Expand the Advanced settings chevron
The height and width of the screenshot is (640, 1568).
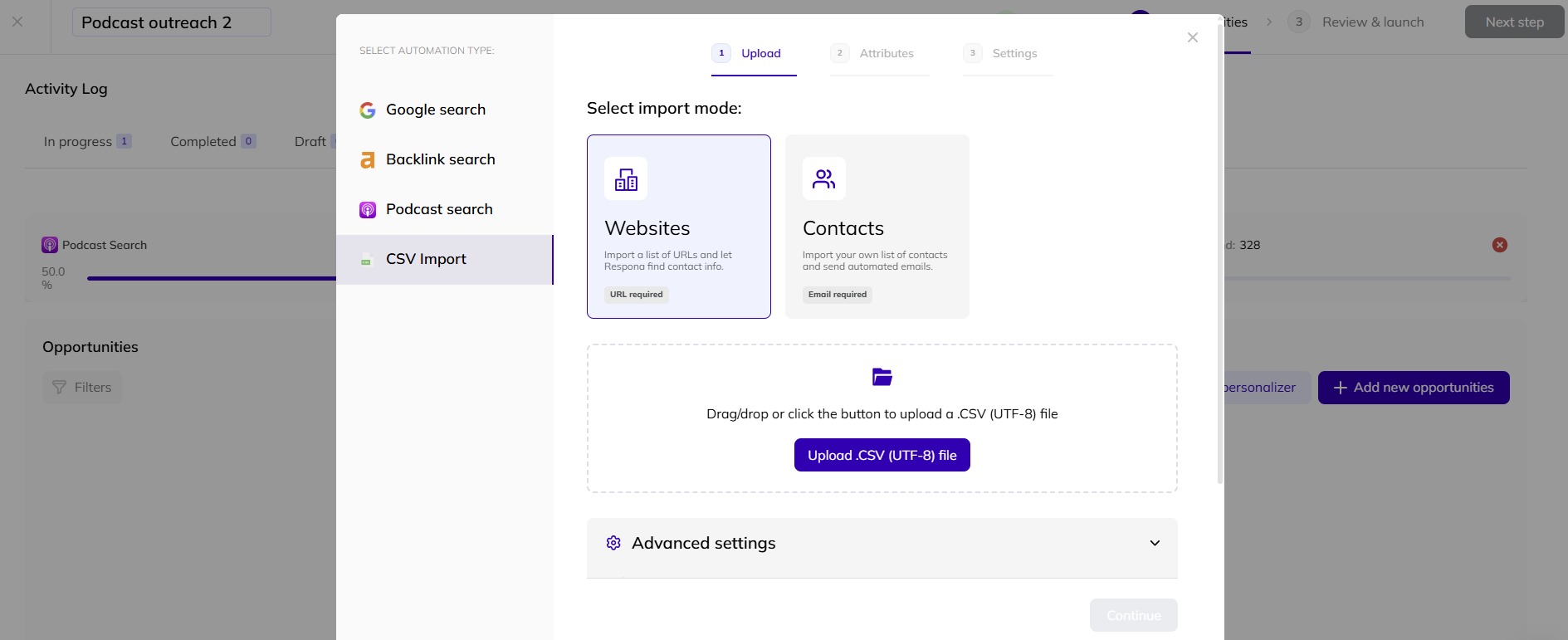click(x=1154, y=543)
